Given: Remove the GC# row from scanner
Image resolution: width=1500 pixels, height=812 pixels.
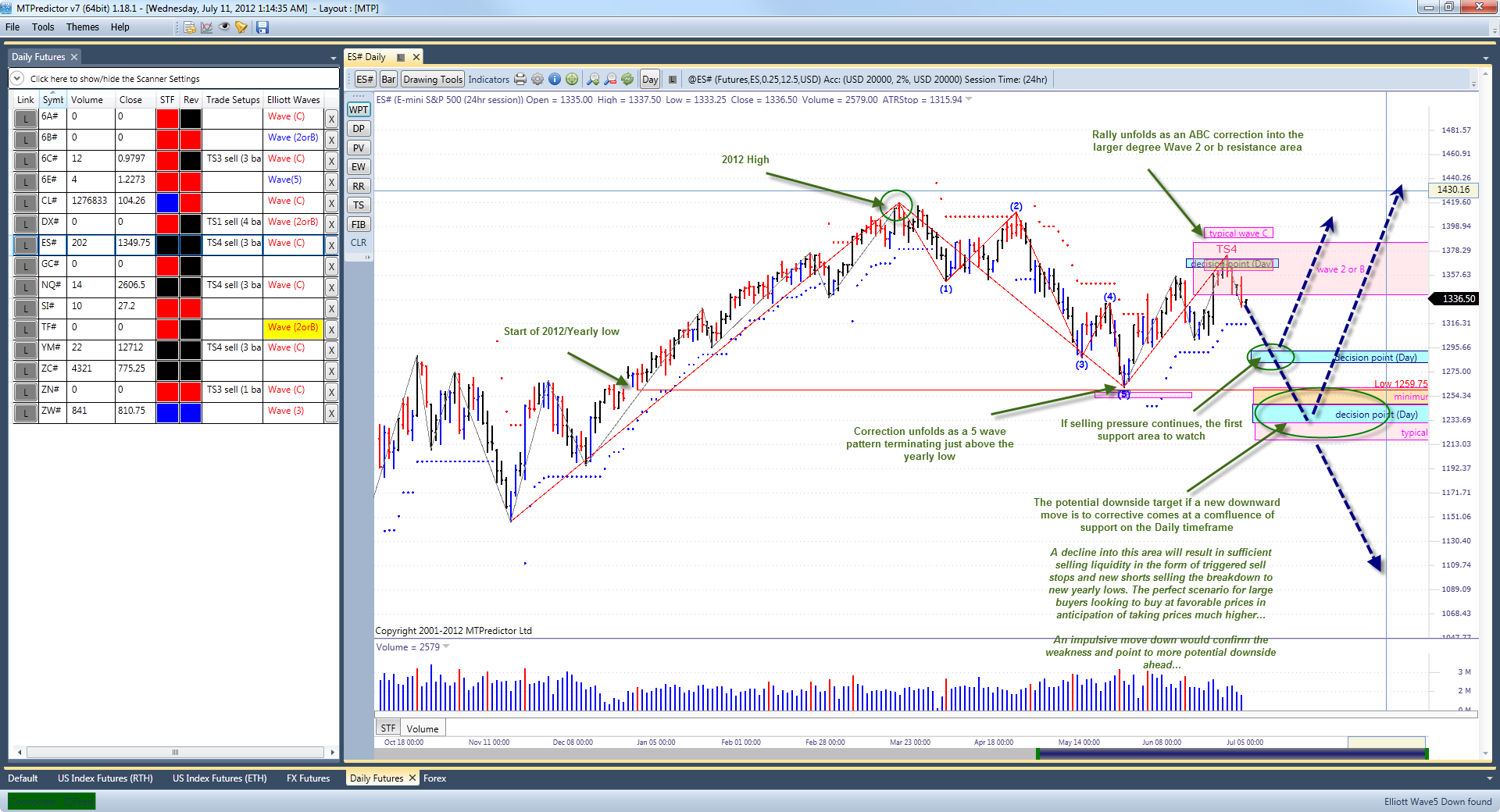Looking at the screenshot, I should [331, 266].
